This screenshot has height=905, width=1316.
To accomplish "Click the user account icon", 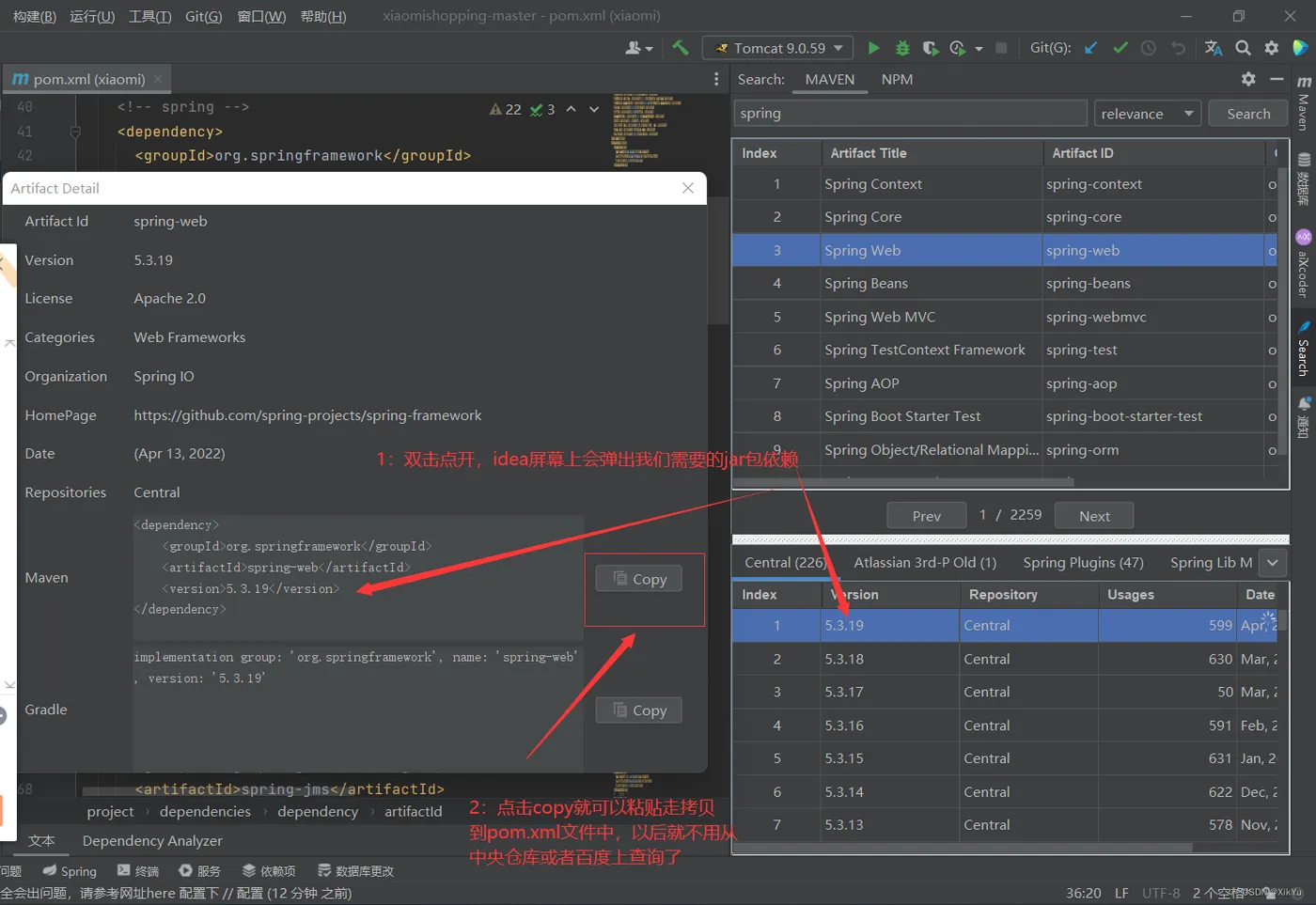I will pos(634,48).
